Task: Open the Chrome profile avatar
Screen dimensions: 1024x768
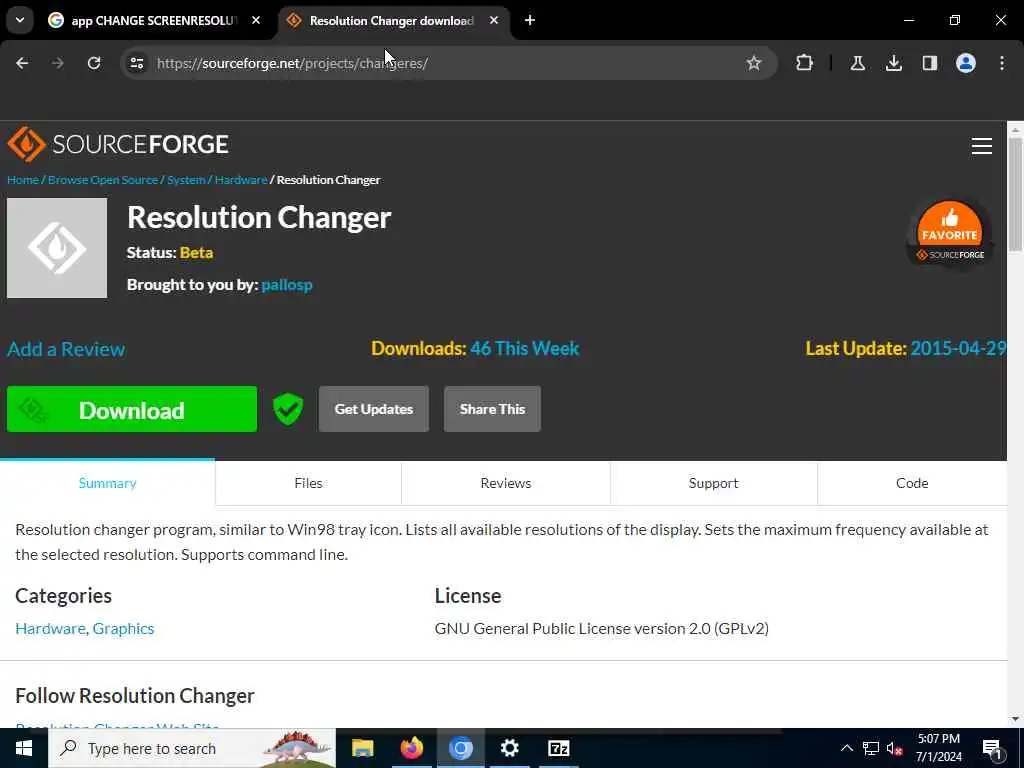Action: tap(965, 63)
